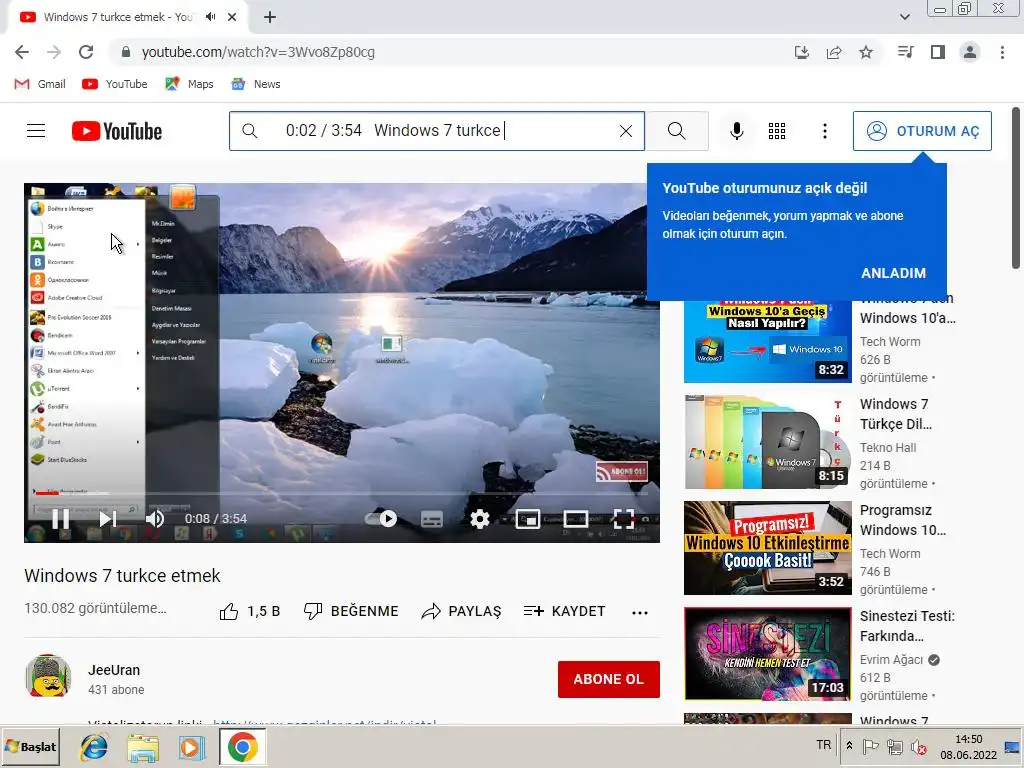This screenshot has width=1024, height=768.
Task: Reload the page with the refresh icon
Action: pos(86,52)
